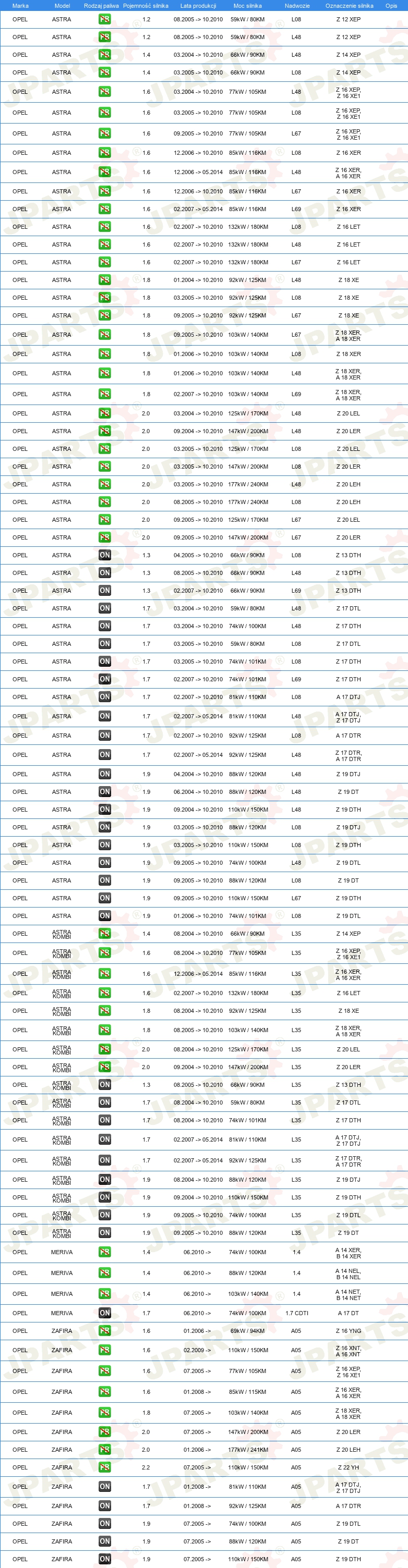Click the Lata produkcji column header
The width and height of the screenshot is (408, 1568).
point(198,6)
